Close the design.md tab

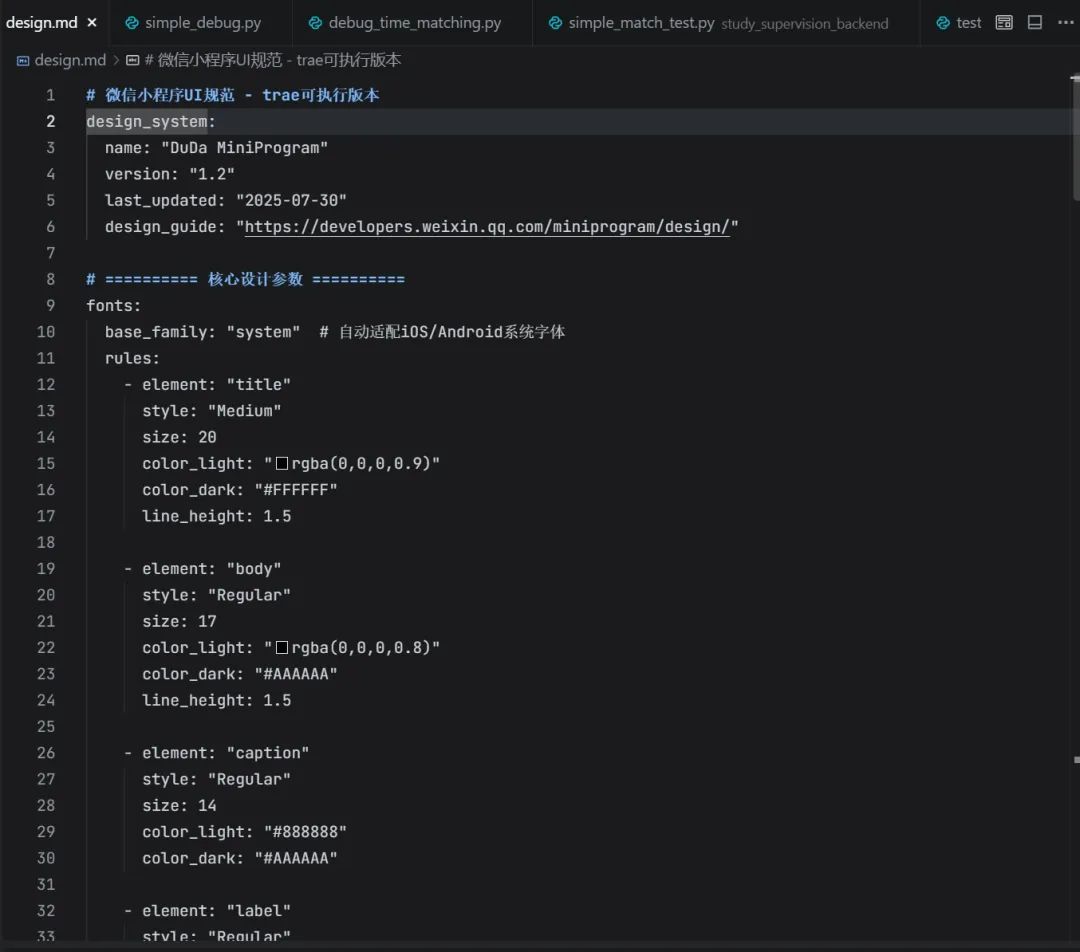(92, 23)
